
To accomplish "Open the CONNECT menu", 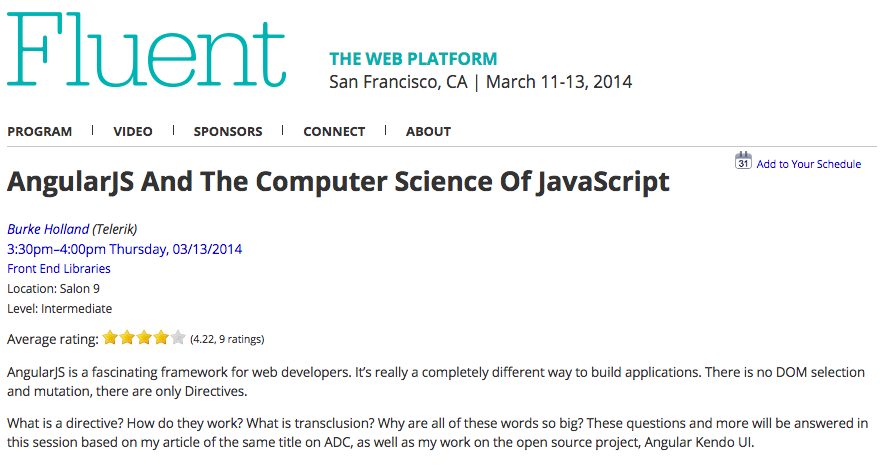I will 334,131.
